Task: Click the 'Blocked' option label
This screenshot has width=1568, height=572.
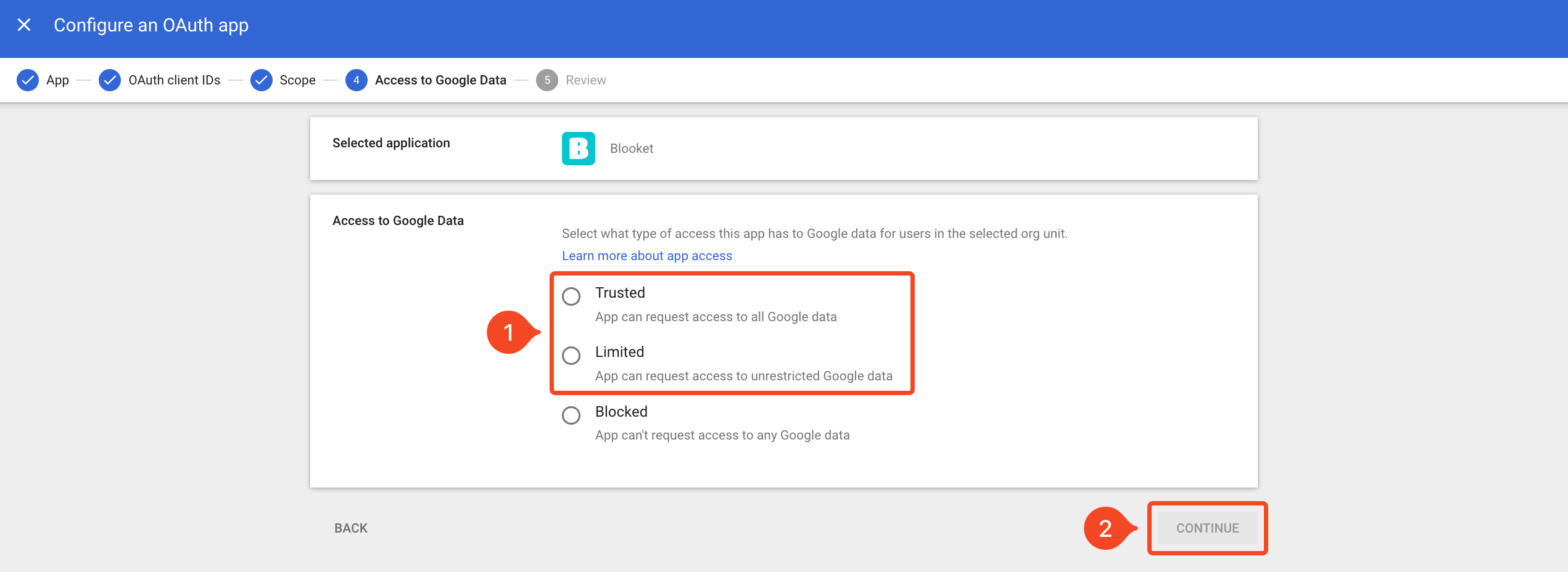Action: 621,412
